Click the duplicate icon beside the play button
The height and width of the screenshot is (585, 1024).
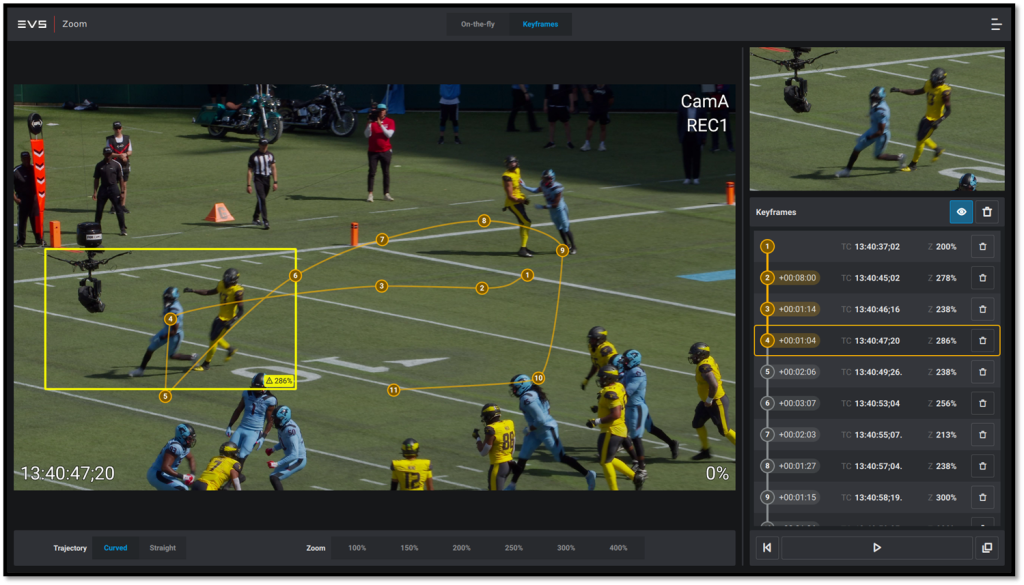coord(987,548)
